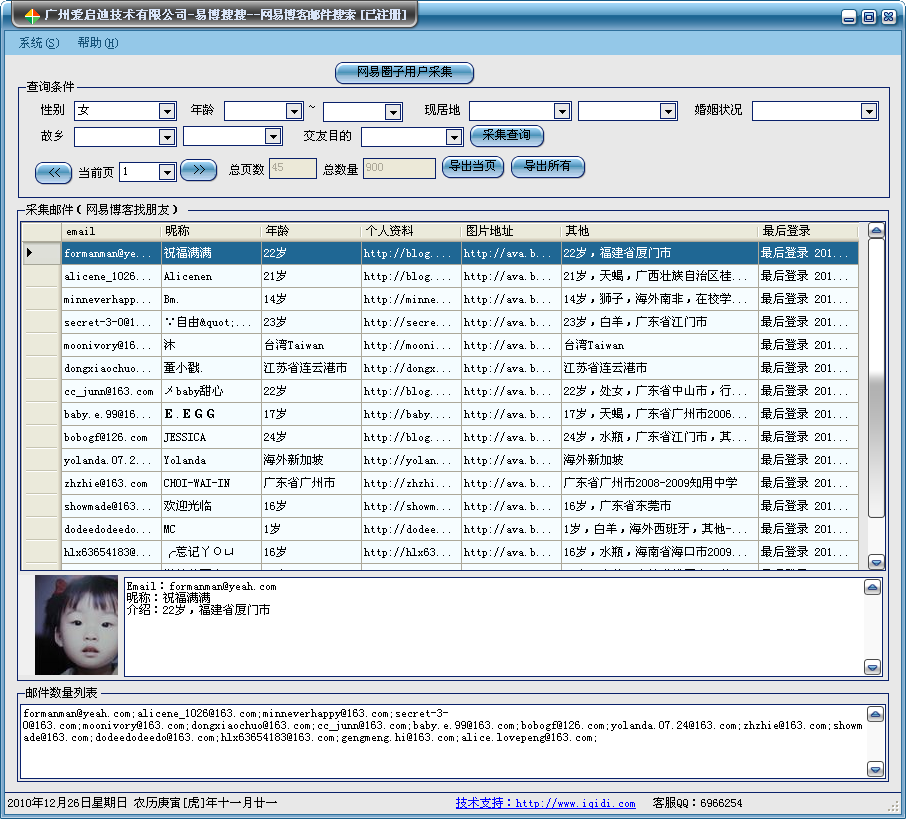Click the JESSICA nickname cell
This screenshot has width=906, height=819.
coord(211,438)
